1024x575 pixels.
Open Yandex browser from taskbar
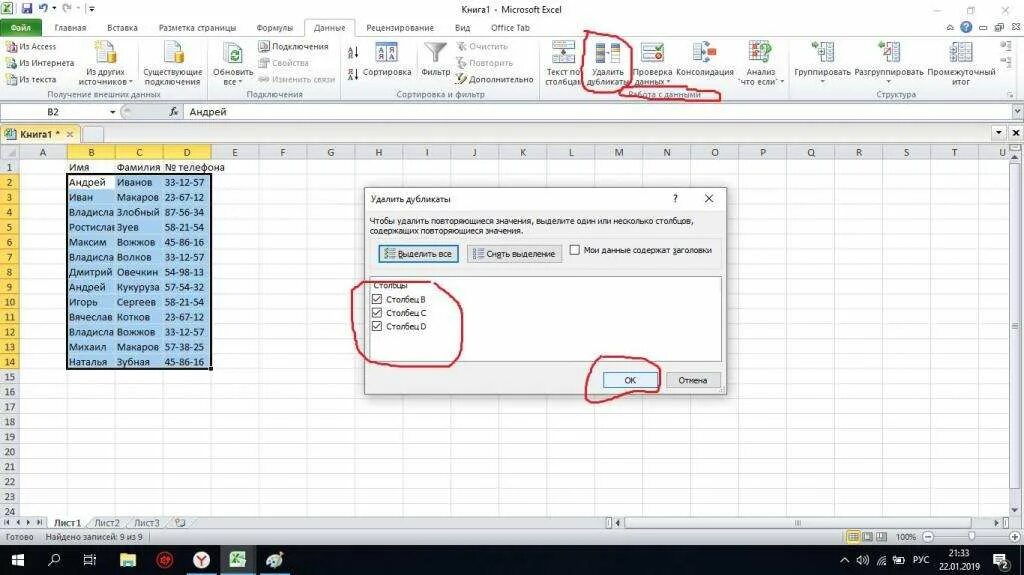point(201,560)
